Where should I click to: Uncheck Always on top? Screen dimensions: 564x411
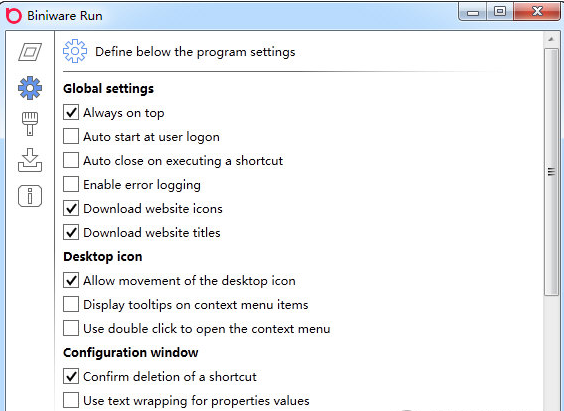pos(71,113)
